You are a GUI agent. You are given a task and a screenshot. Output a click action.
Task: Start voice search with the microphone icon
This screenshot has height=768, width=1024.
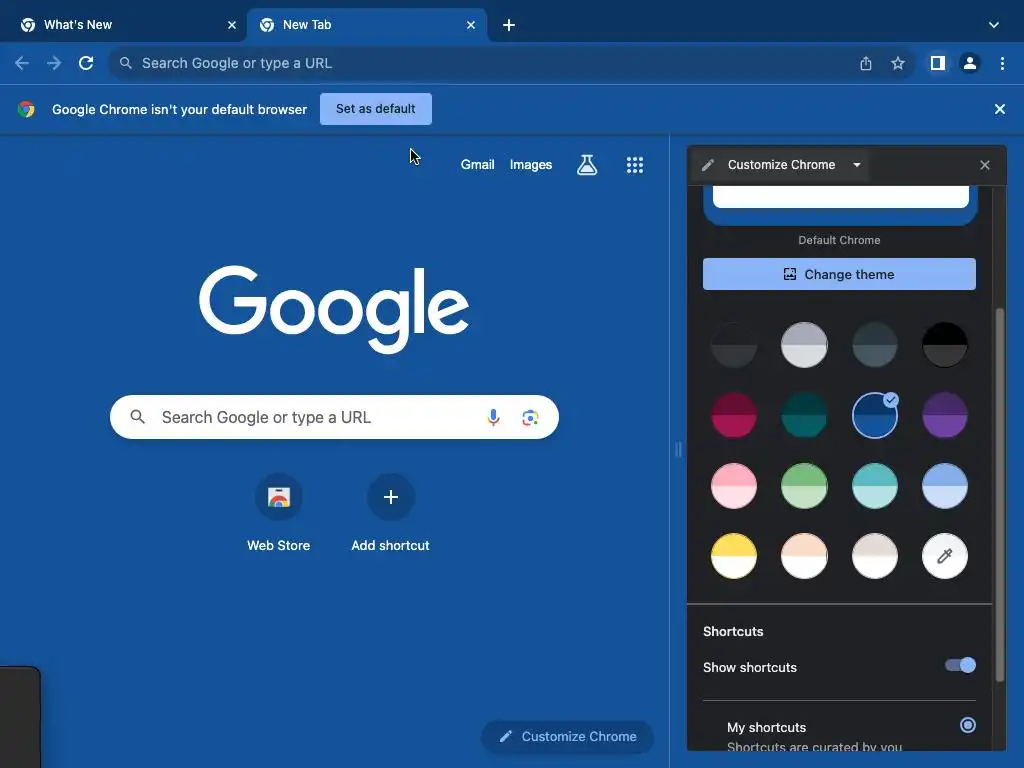[494, 417]
